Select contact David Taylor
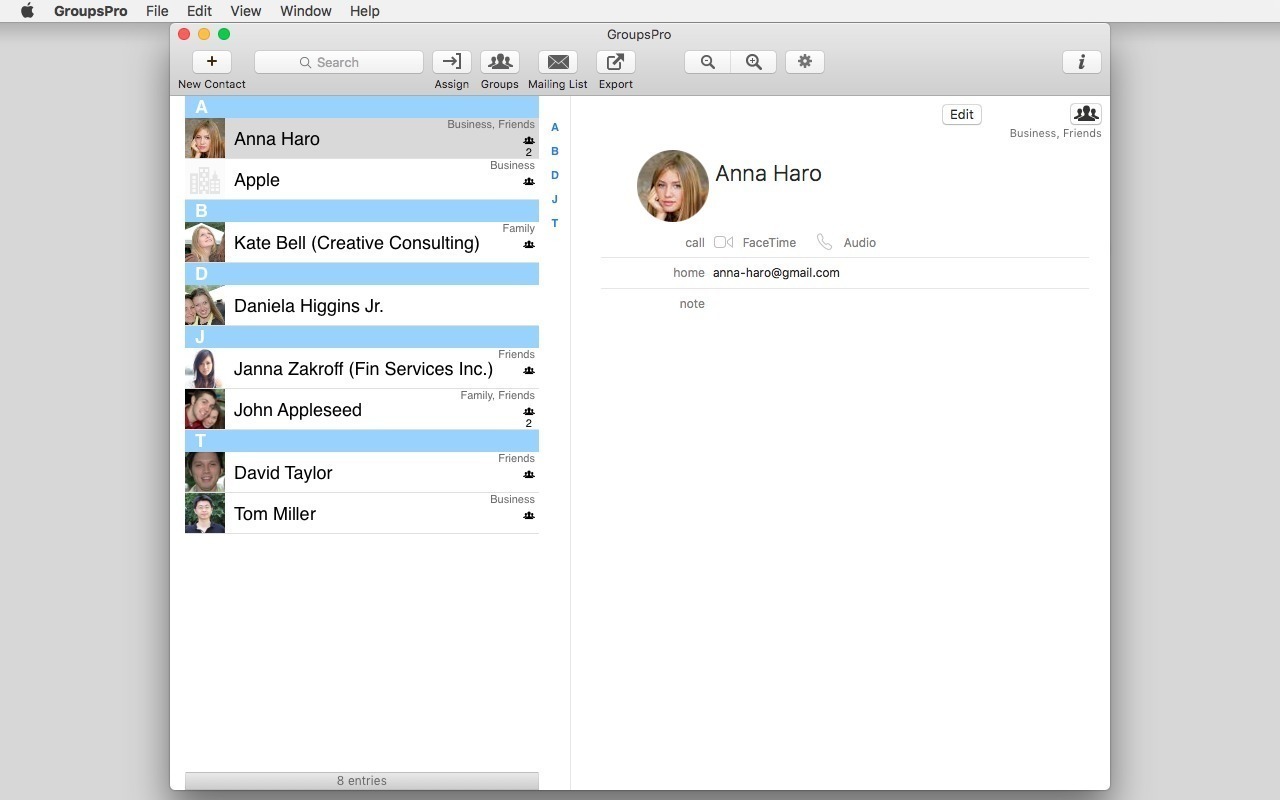 pyautogui.click(x=362, y=473)
